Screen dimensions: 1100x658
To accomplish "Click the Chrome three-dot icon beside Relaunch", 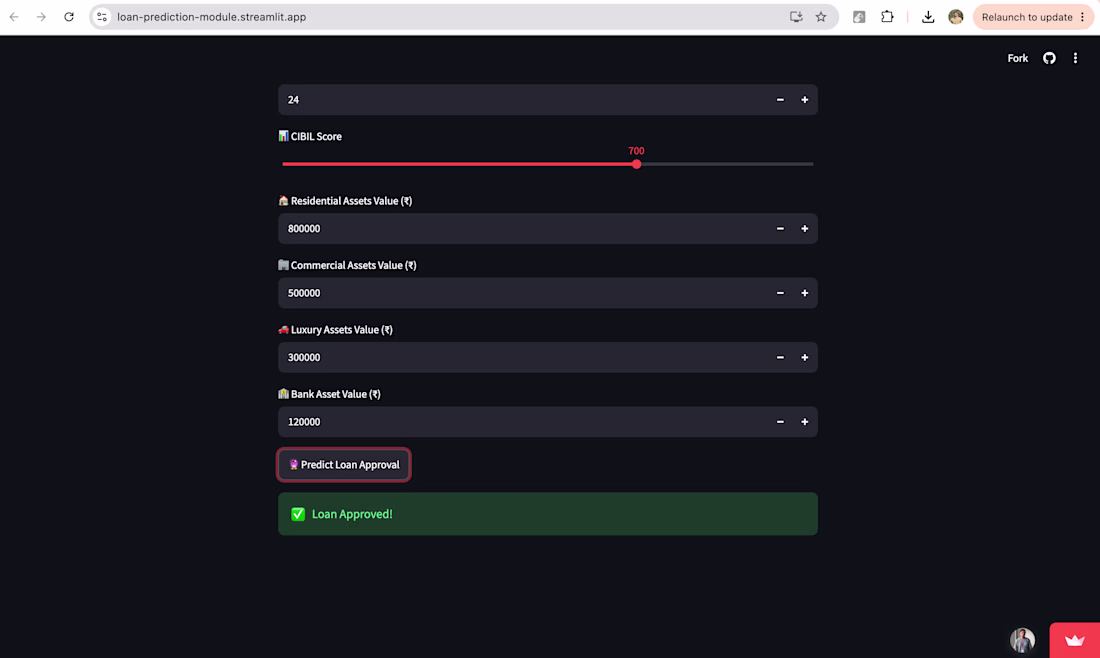I will (x=1082, y=17).
